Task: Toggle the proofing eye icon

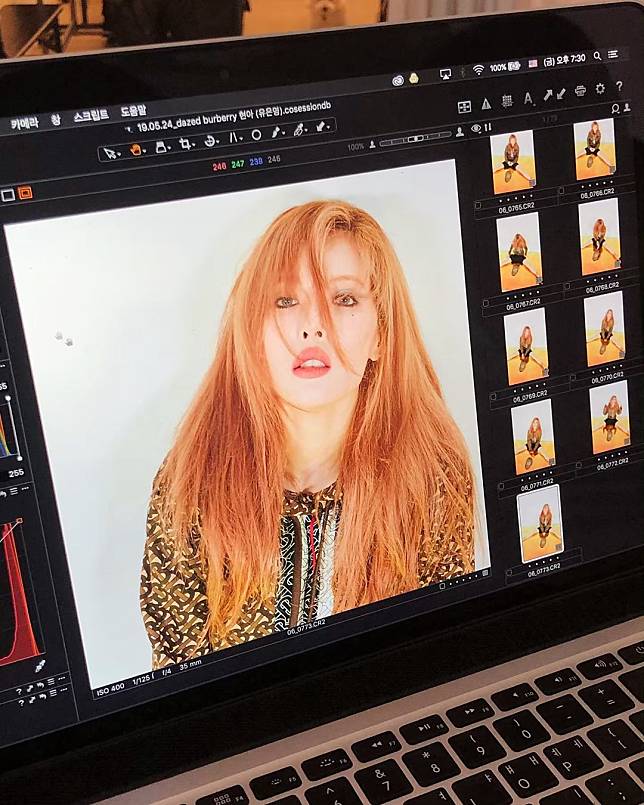Action: click(475, 128)
